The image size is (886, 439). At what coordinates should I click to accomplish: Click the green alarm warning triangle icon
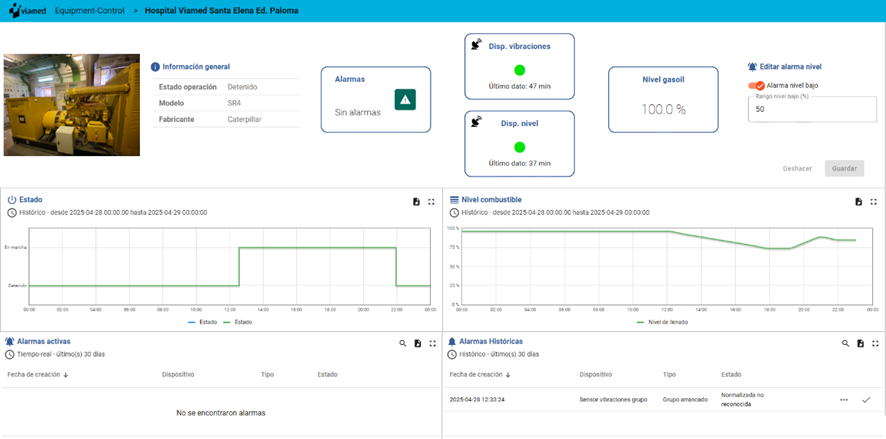point(405,99)
